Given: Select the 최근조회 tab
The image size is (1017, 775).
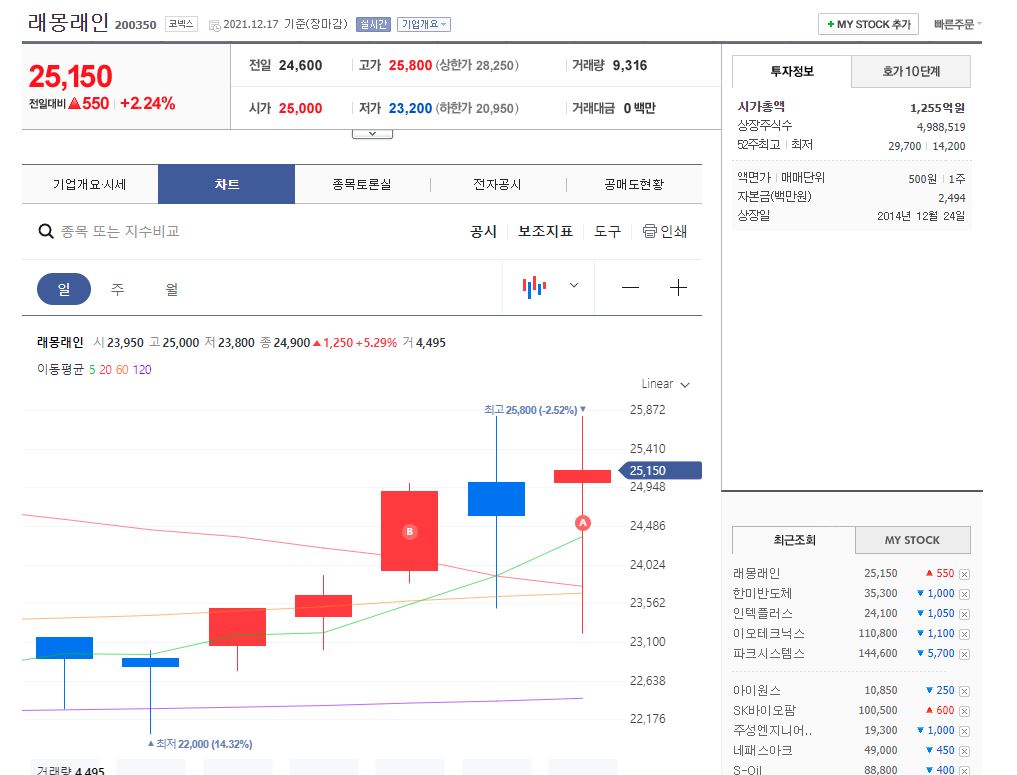Looking at the screenshot, I should pos(794,540).
